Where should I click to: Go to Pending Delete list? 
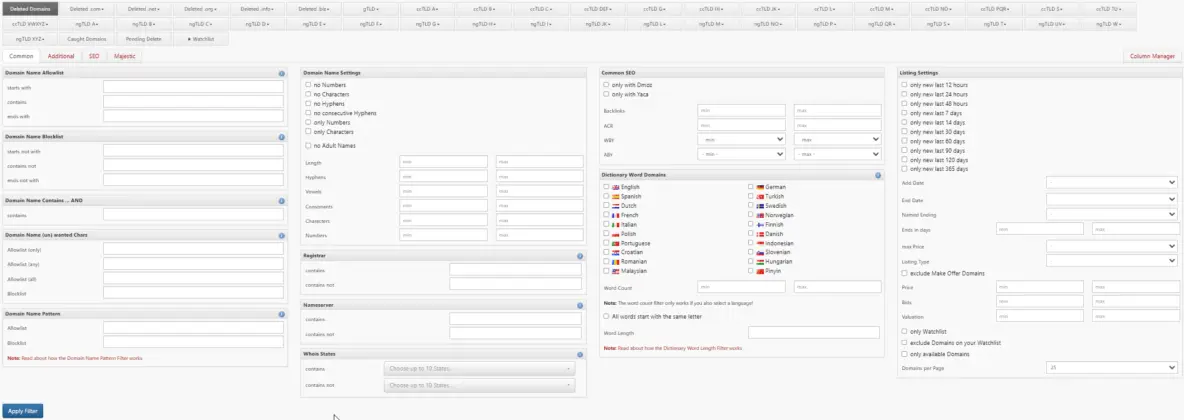click(143, 38)
